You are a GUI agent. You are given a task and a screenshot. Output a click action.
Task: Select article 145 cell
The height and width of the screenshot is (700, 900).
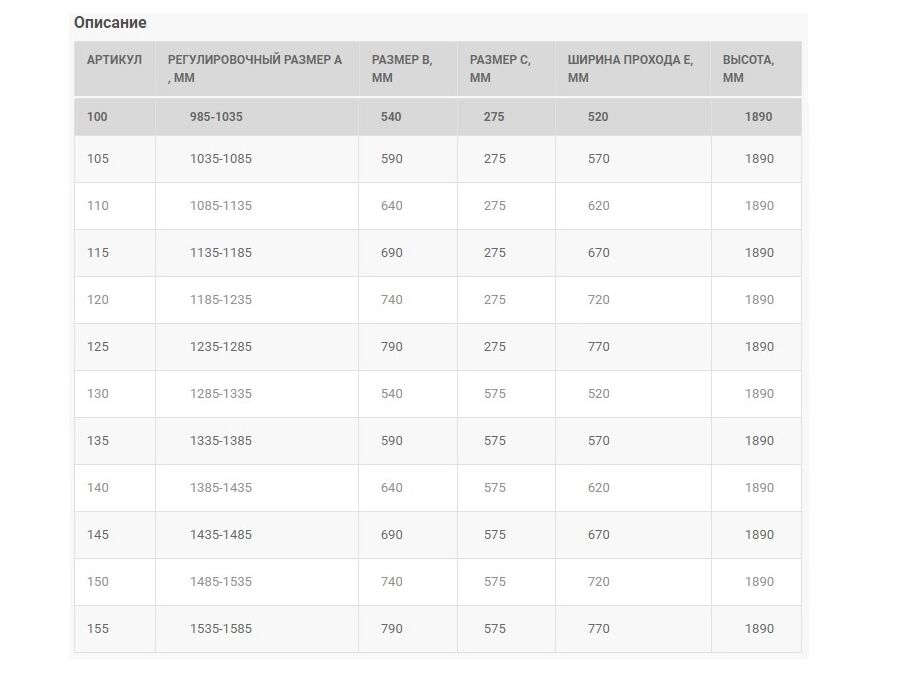tap(115, 535)
